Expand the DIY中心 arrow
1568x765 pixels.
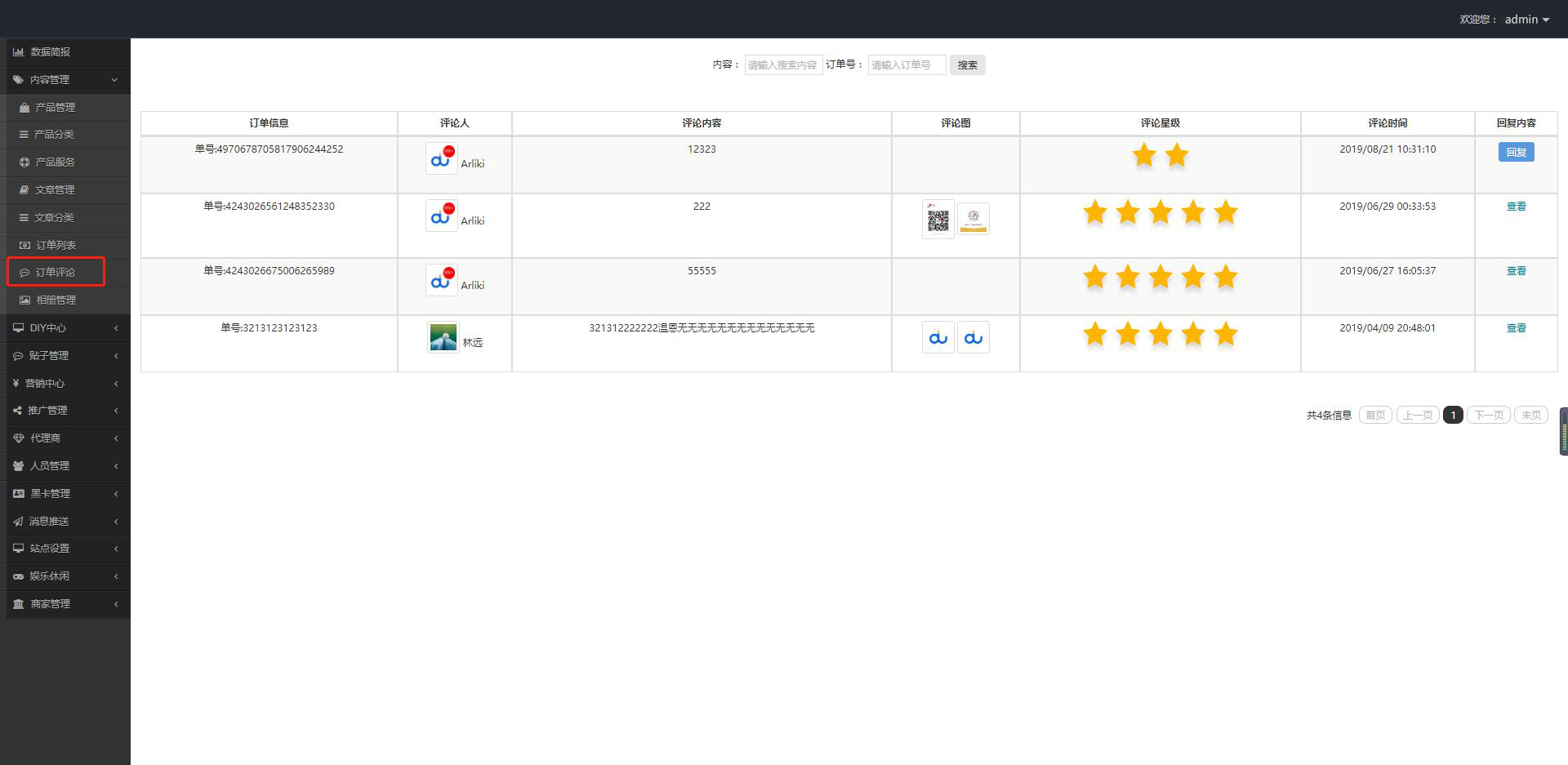coord(116,328)
